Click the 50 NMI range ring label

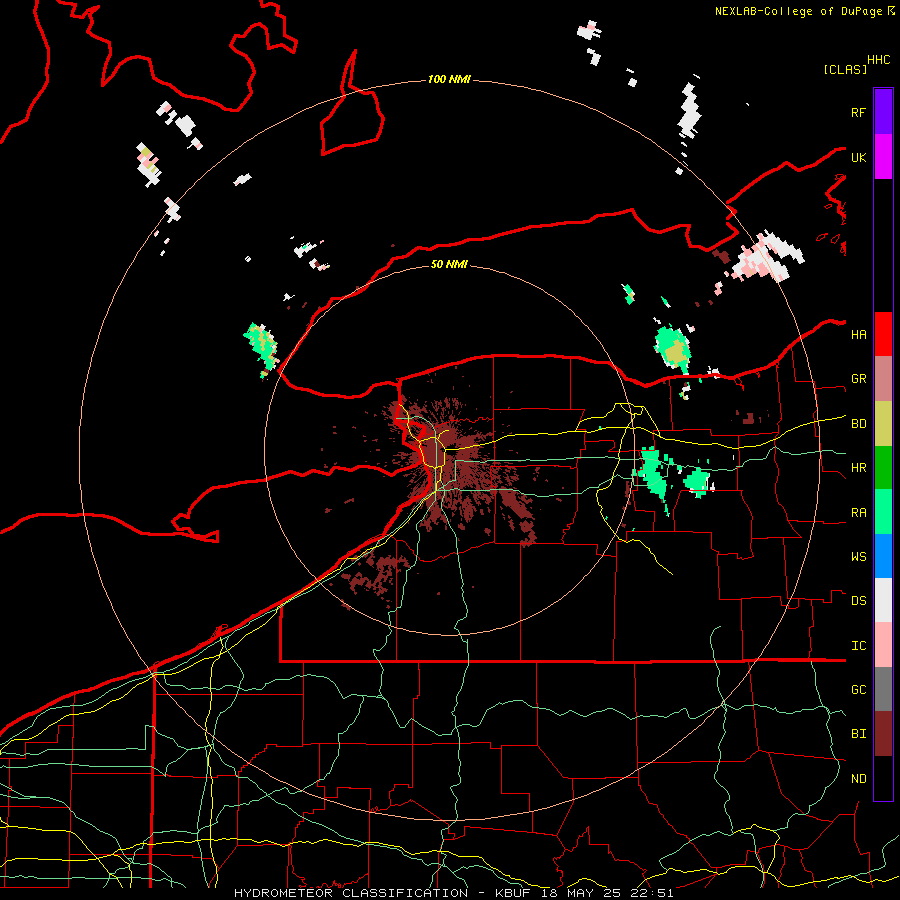click(449, 264)
